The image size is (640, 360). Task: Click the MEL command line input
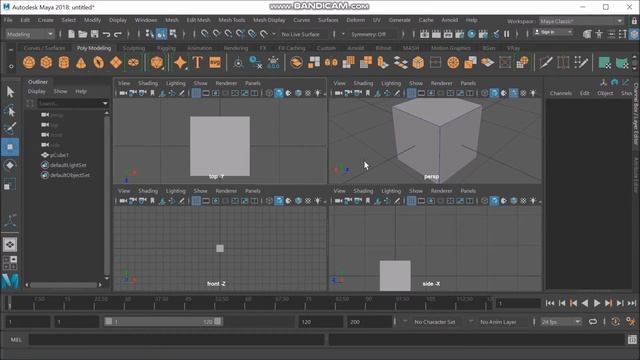coord(177,339)
